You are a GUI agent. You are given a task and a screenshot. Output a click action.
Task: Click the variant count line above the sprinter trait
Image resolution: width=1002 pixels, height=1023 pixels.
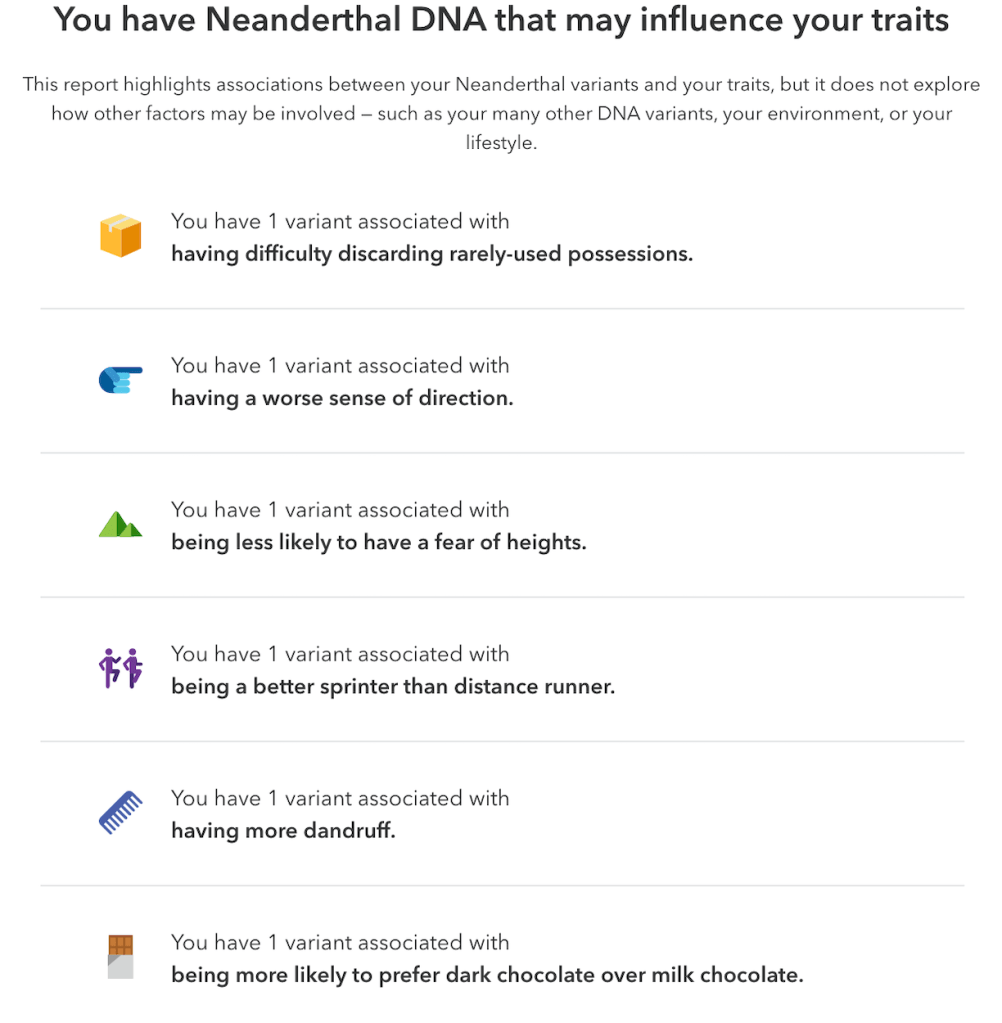[x=340, y=654]
